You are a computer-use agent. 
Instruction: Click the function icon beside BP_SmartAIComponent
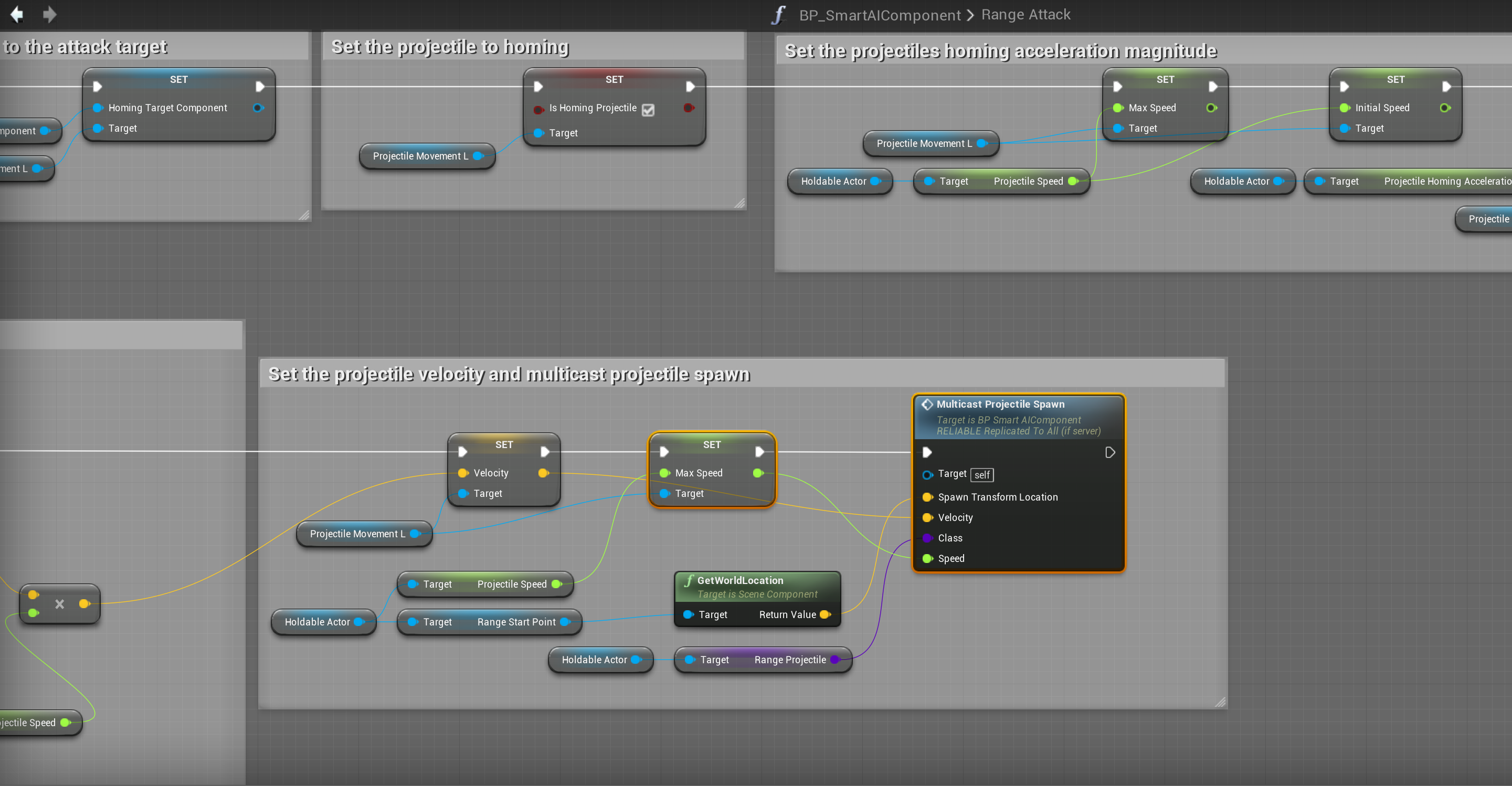click(x=778, y=15)
